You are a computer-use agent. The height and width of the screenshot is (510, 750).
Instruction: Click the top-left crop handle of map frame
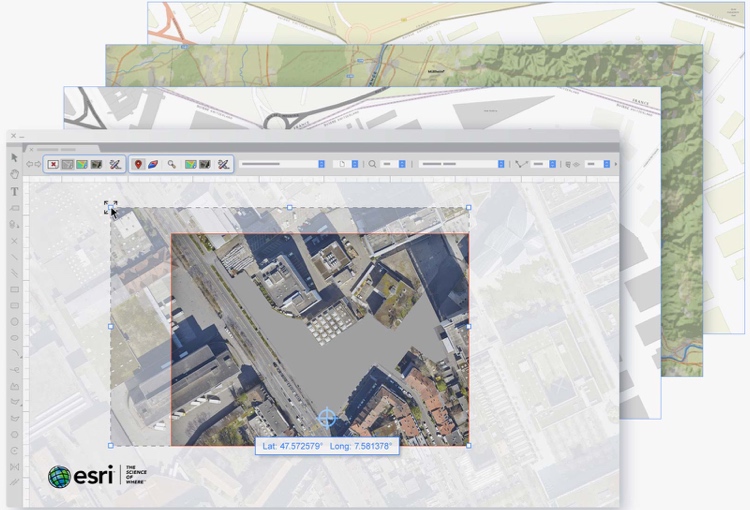click(x=110, y=208)
